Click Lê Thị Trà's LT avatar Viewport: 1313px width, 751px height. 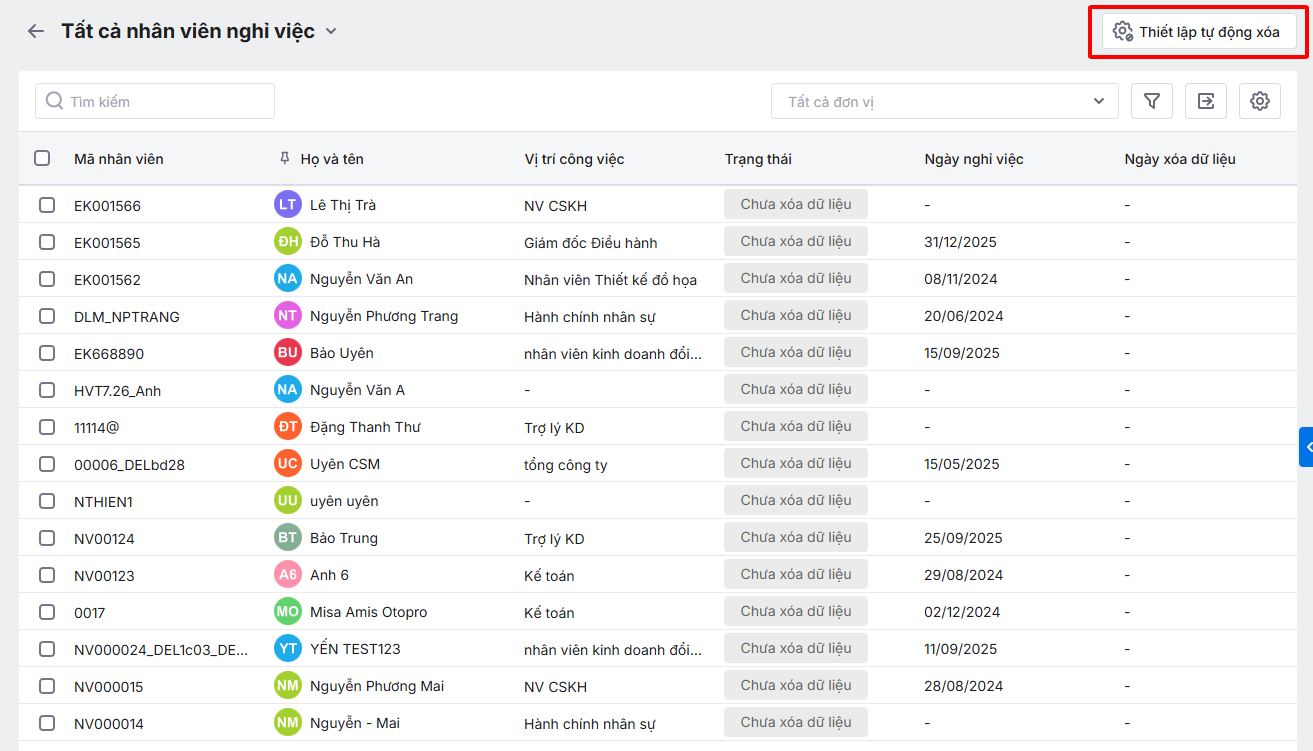tap(287, 205)
